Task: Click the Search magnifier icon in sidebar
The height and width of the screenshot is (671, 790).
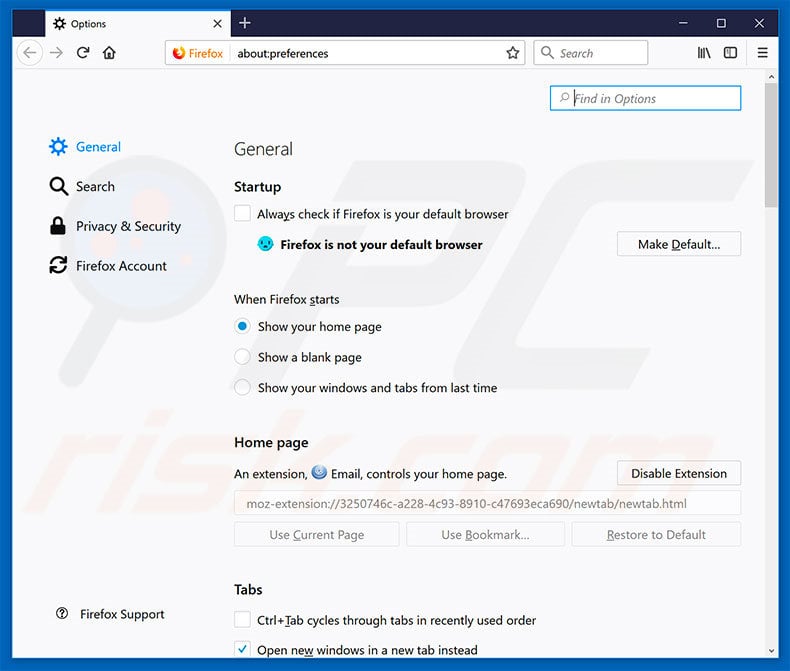Action: pos(58,186)
